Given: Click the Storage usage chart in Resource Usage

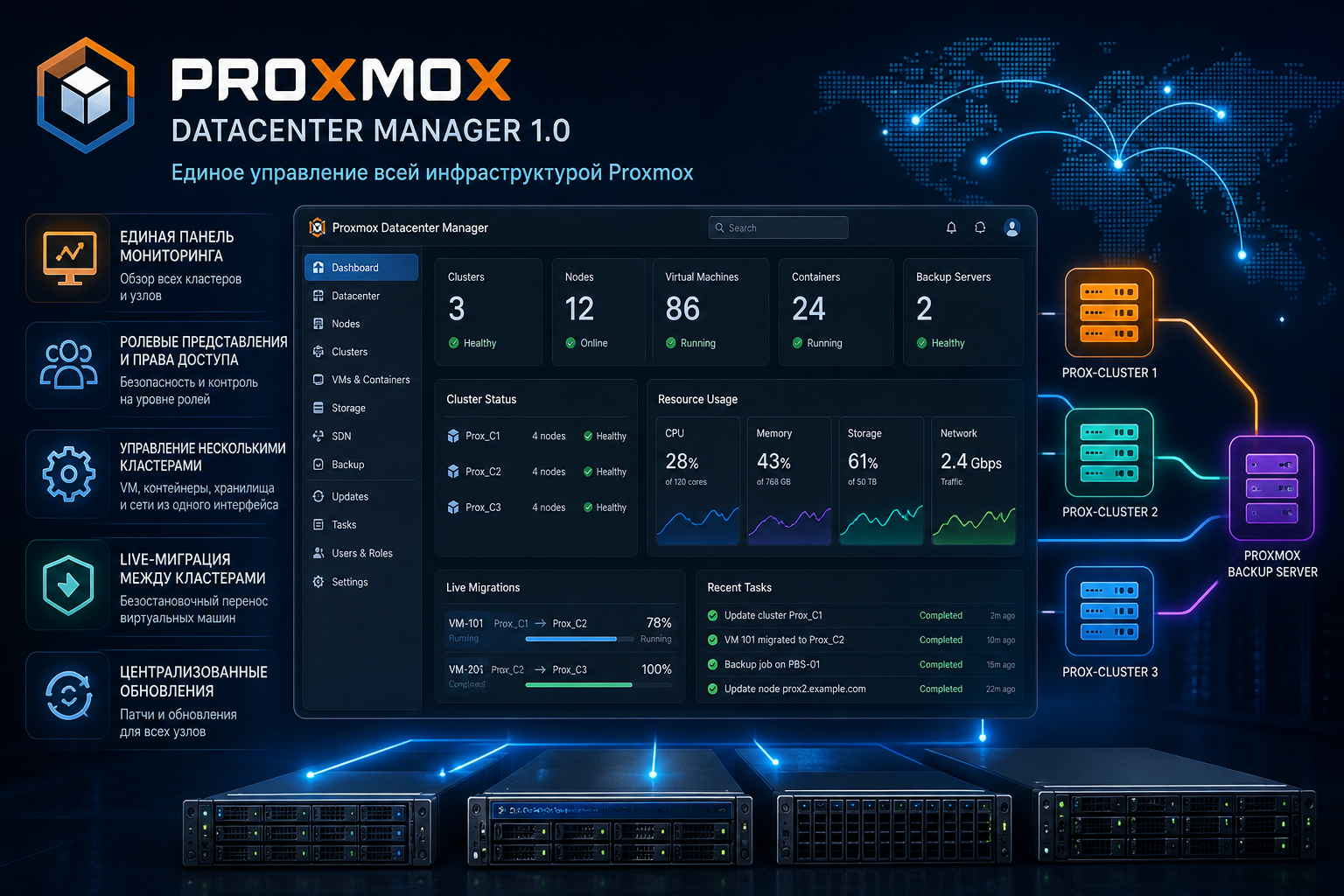Looking at the screenshot, I should point(881,525).
